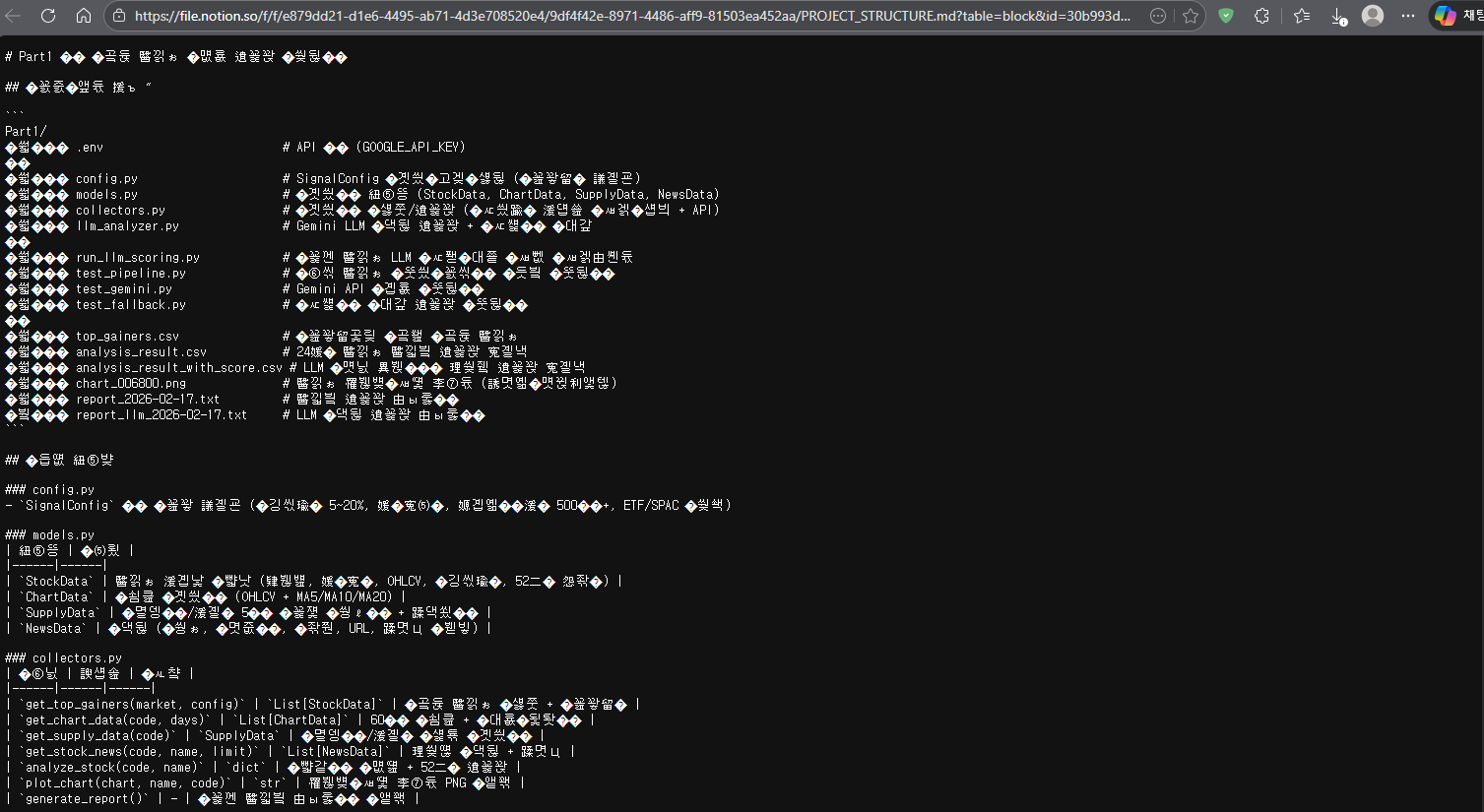Image resolution: width=1484 pixels, height=812 pixels.
Task: Click the analyze_stock(code, name) function cell
Action: [x=113, y=767]
